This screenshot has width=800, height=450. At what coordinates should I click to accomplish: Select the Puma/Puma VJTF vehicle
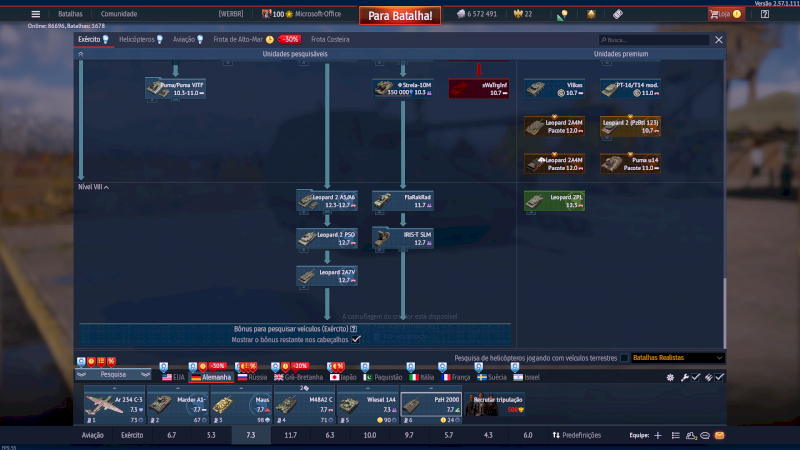coord(176,89)
